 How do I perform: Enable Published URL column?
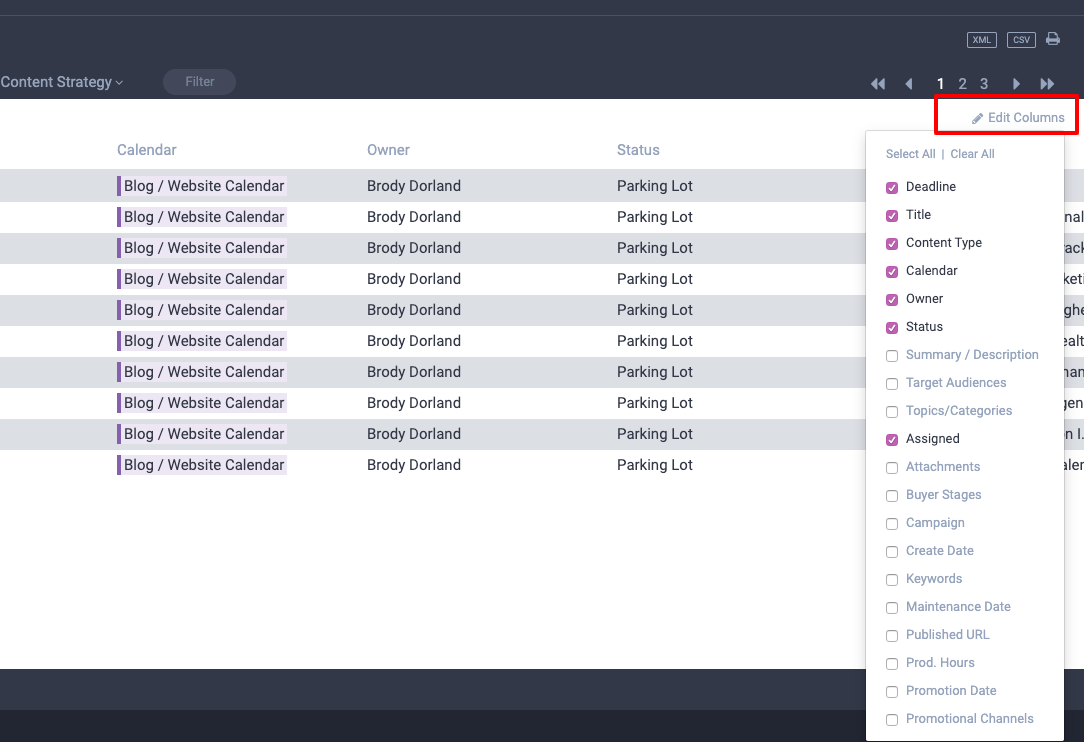pyautogui.click(x=892, y=636)
